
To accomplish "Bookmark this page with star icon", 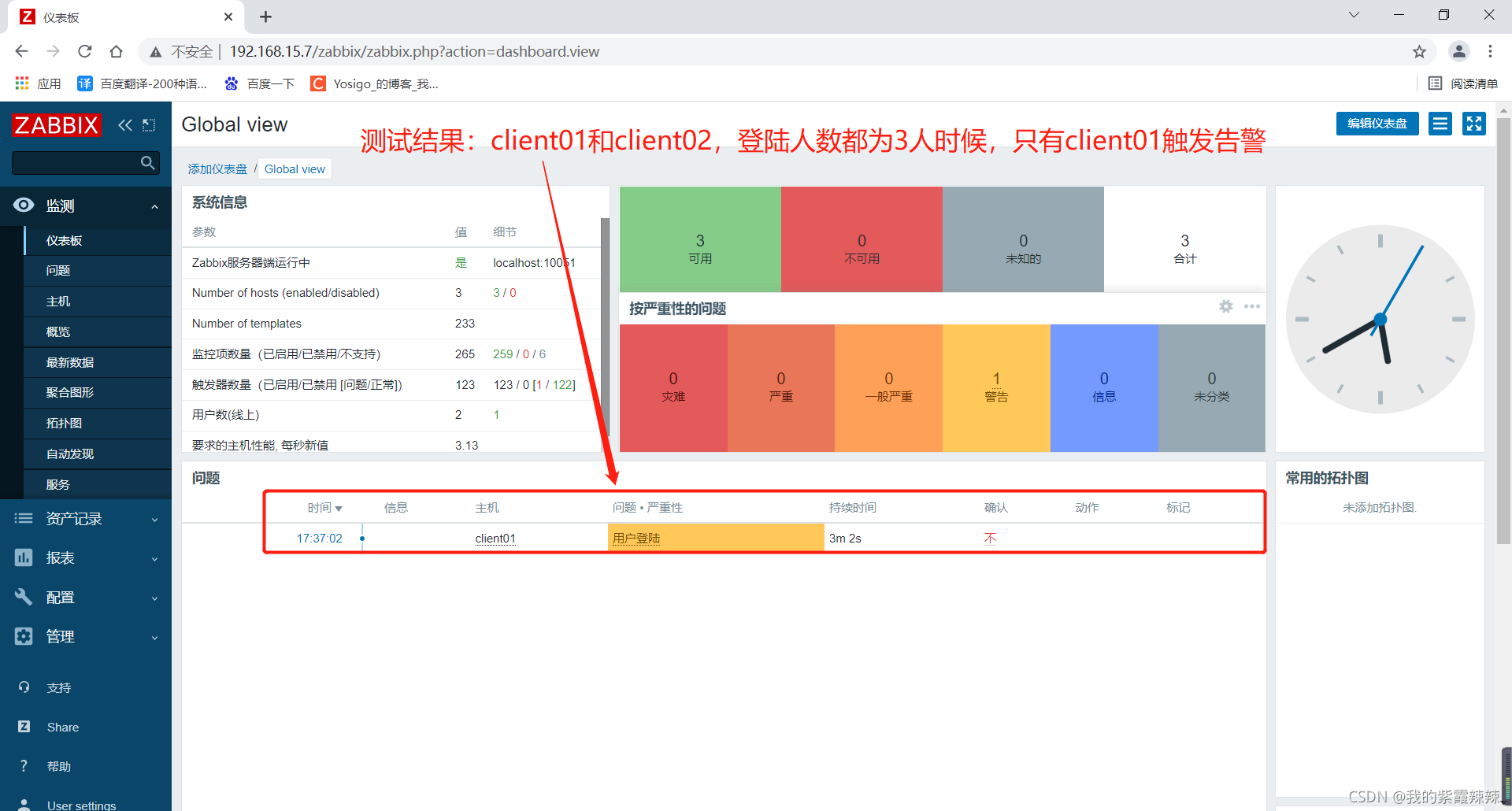I will (1419, 52).
